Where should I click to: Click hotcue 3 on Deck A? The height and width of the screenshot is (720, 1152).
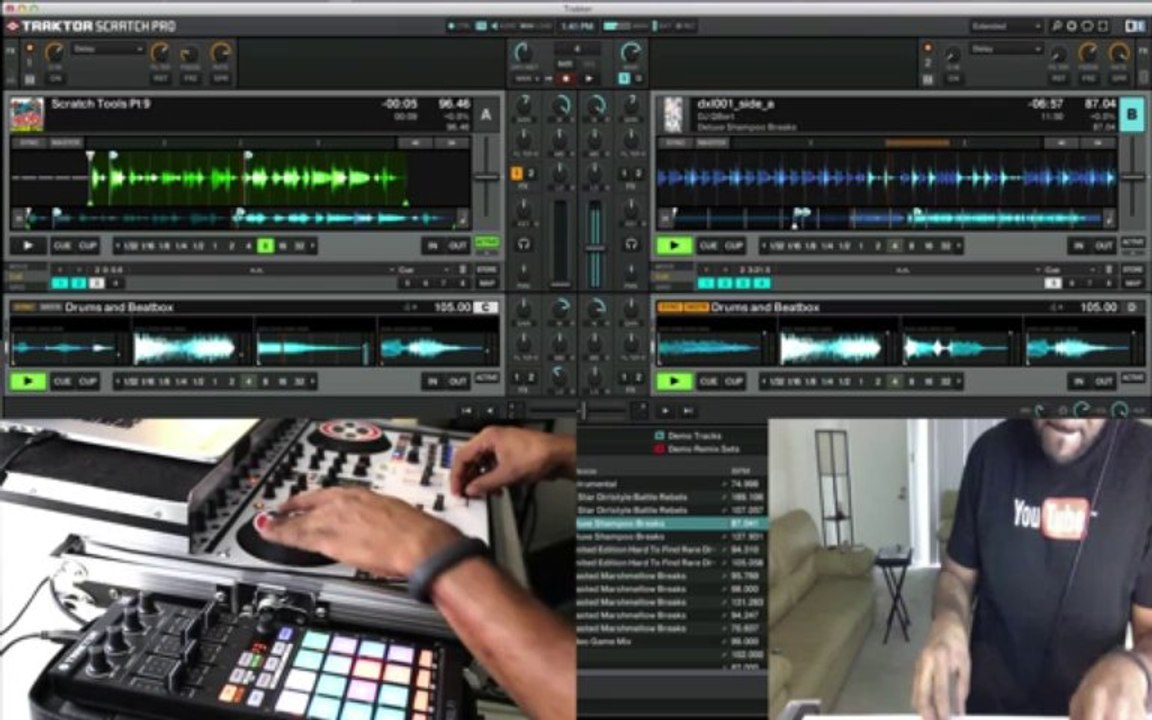tap(96, 283)
